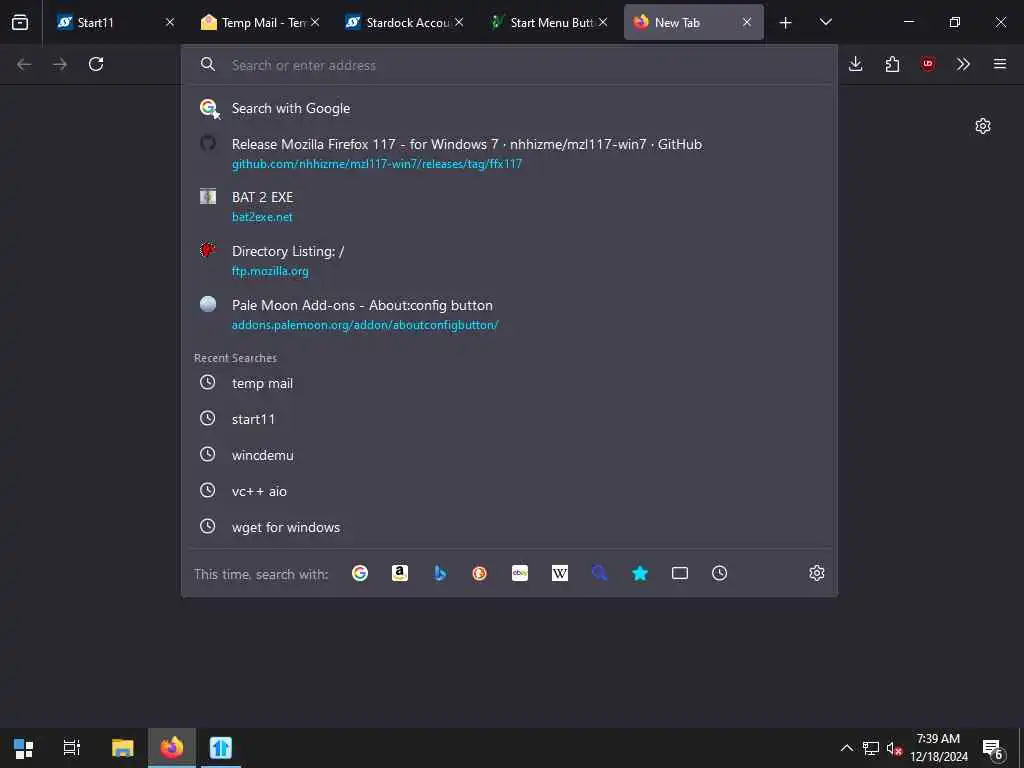Personalize New Tab via gear icon
The image size is (1024, 768).
point(983,126)
